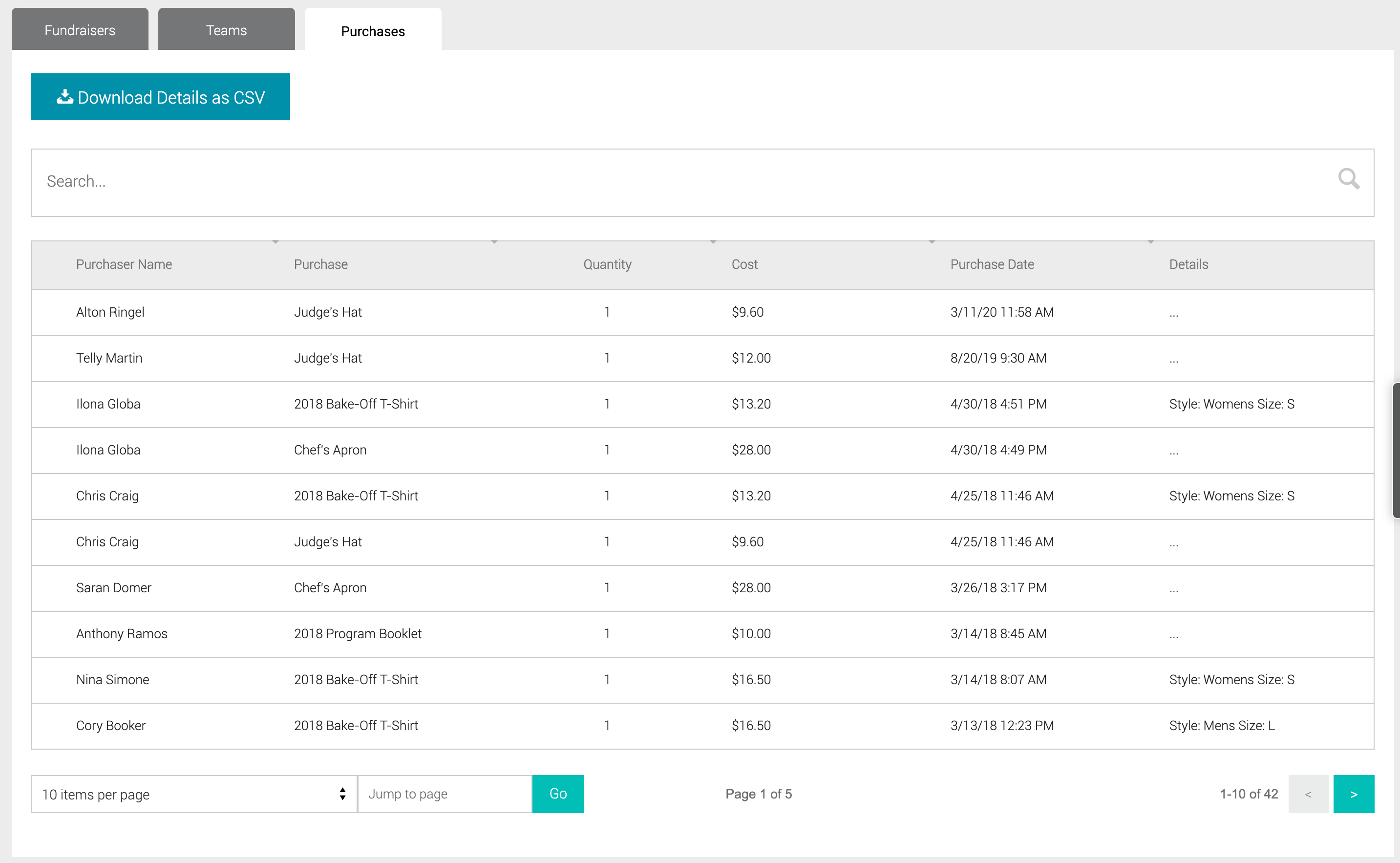The width and height of the screenshot is (1400, 863).
Task: Open the Cost column sort arrow
Action: (932, 242)
